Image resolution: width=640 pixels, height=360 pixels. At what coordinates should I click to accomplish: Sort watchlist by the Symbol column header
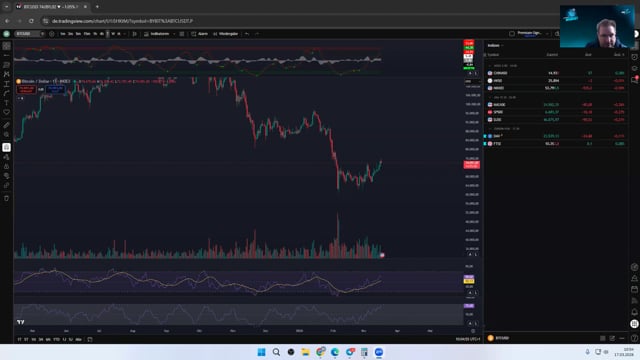click(493, 55)
